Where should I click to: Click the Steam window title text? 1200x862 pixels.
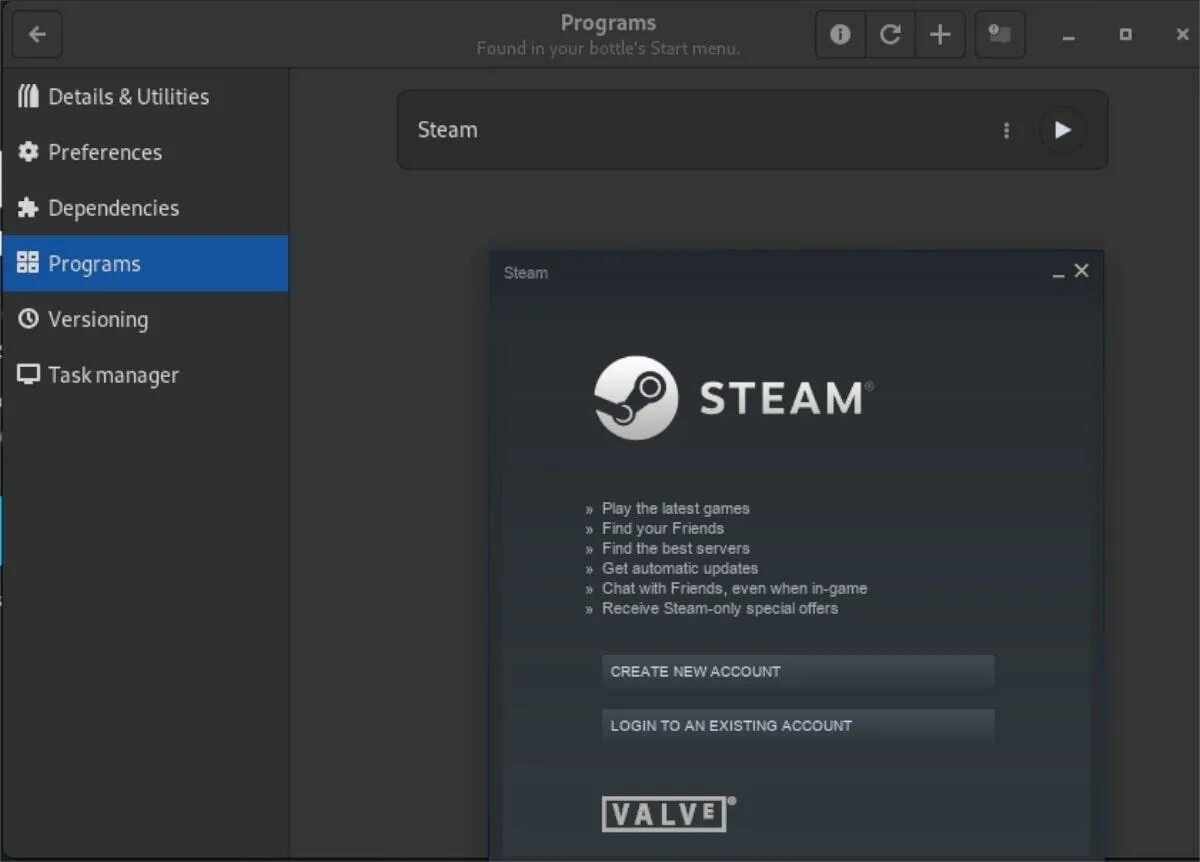(526, 273)
